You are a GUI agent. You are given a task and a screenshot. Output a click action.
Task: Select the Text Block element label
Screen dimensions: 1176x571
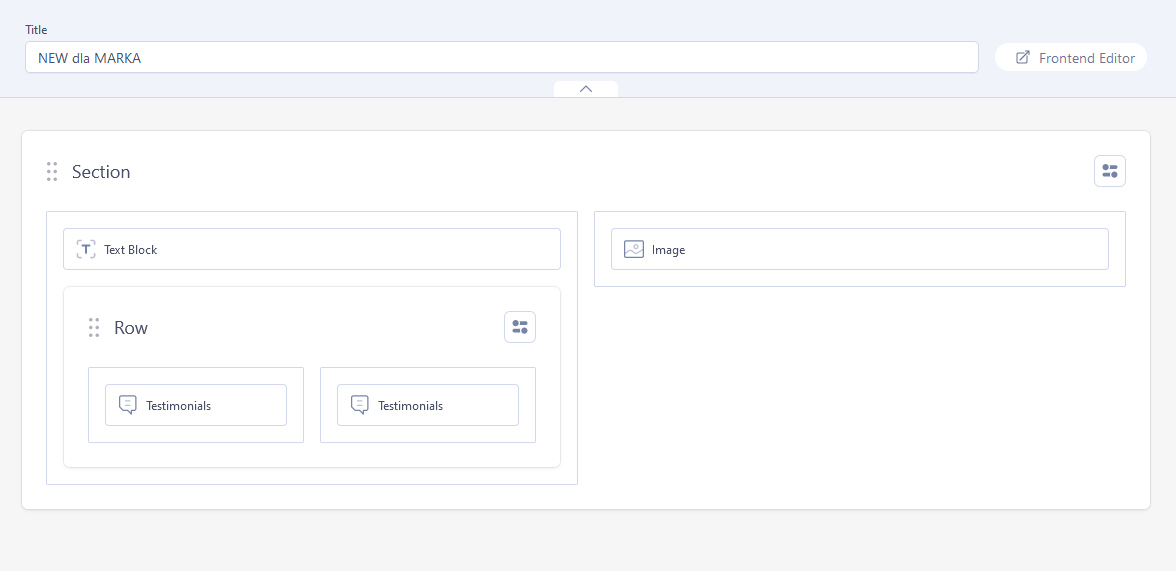(x=130, y=250)
